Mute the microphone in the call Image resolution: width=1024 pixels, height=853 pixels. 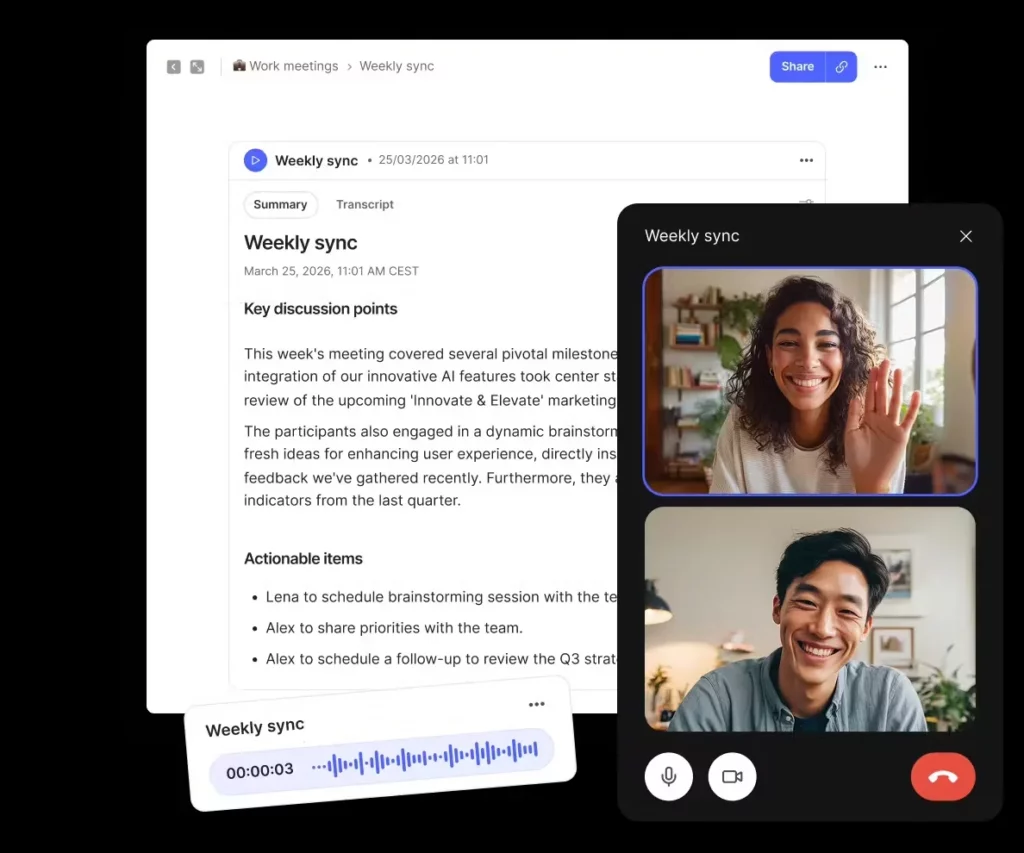tap(669, 777)
